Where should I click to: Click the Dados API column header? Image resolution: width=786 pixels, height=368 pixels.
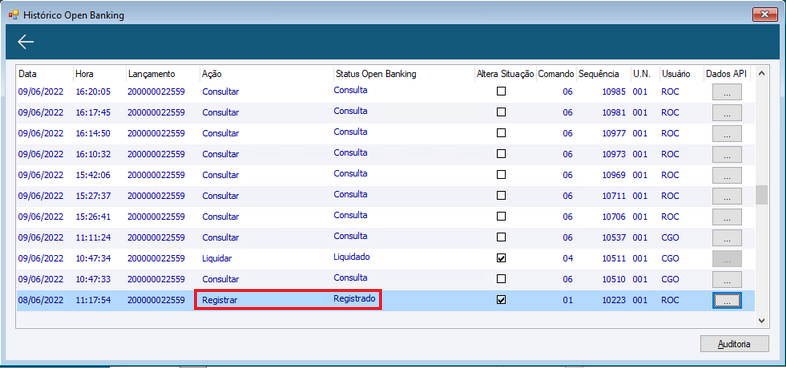(x=727, y=74)
